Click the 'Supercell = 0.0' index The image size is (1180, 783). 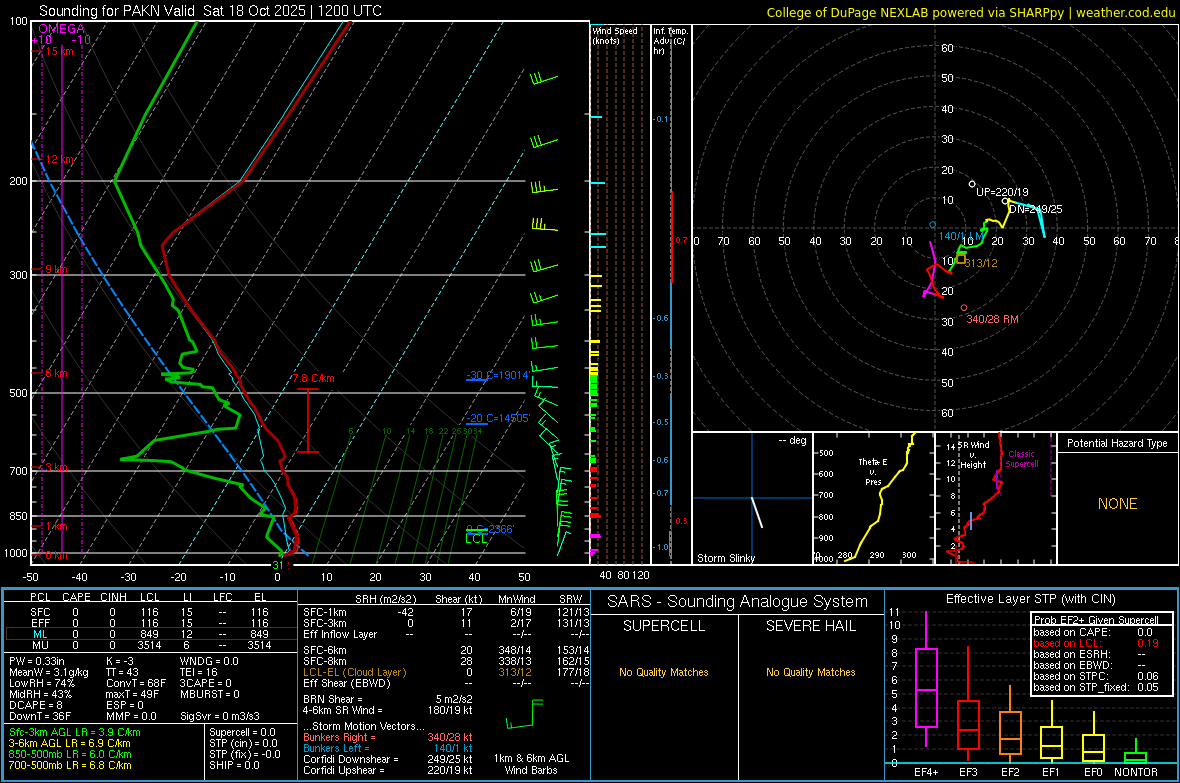click(x=242, y=732)
